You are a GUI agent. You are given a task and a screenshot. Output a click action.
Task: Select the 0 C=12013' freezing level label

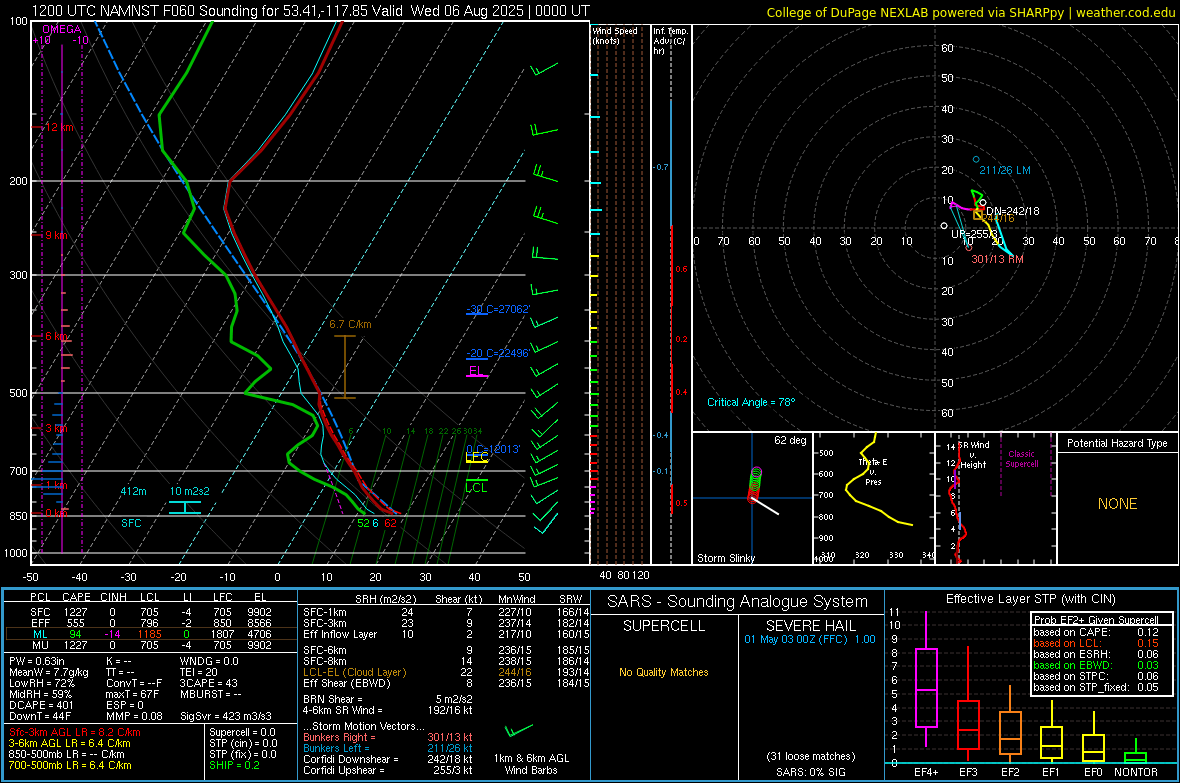(x=493, y=449)
